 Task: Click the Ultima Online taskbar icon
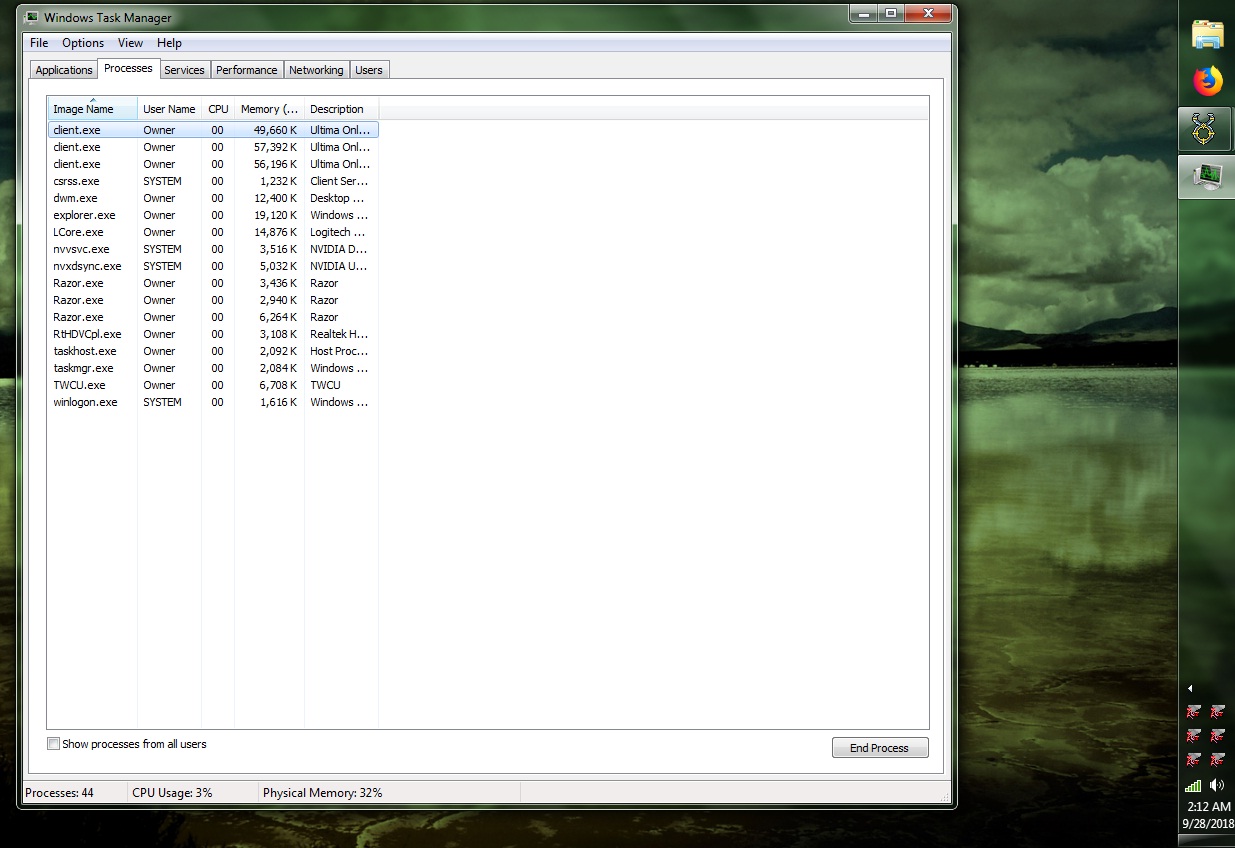[1206, 129]
